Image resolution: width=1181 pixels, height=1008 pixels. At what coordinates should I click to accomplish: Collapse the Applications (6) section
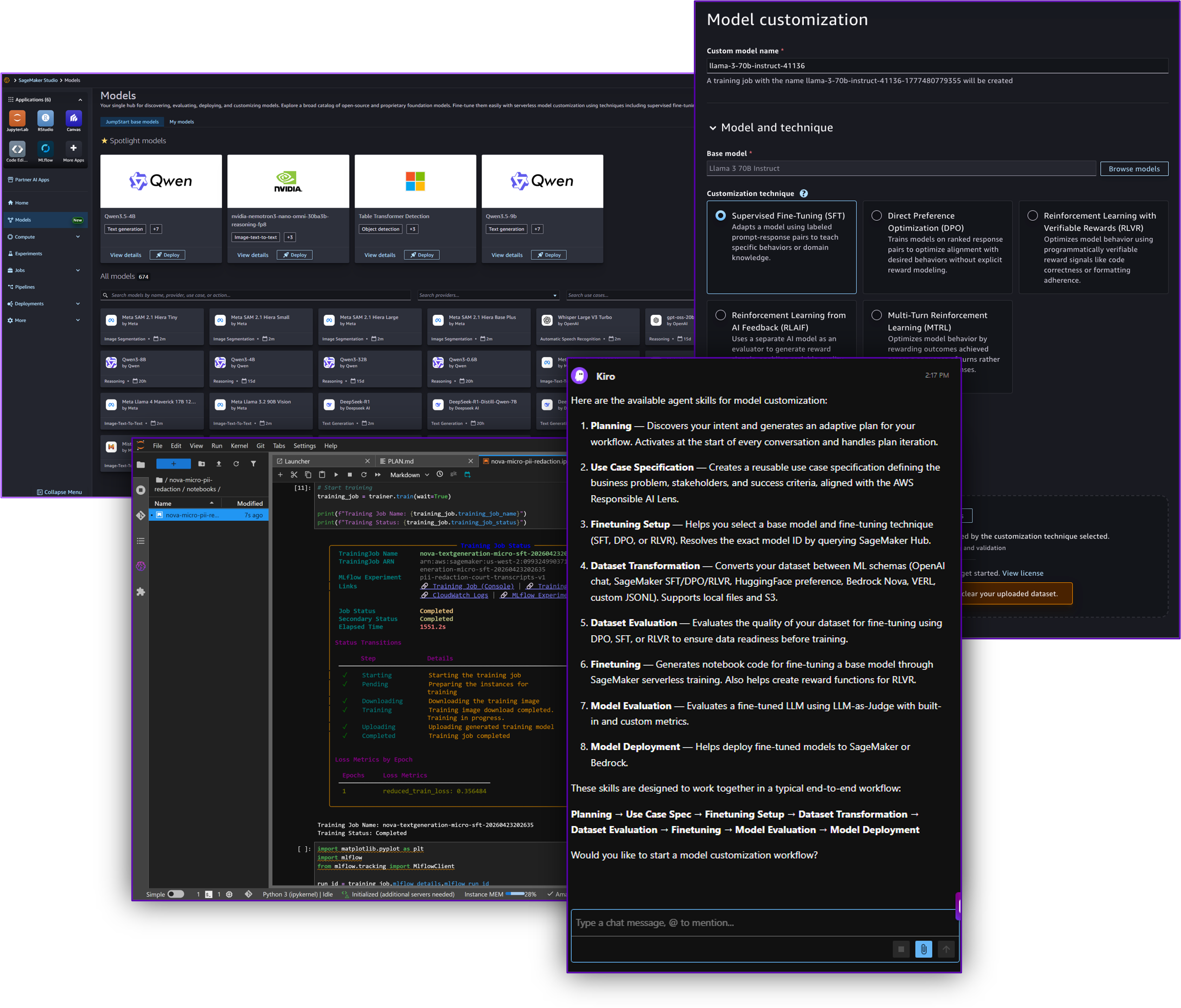[80, 100]
